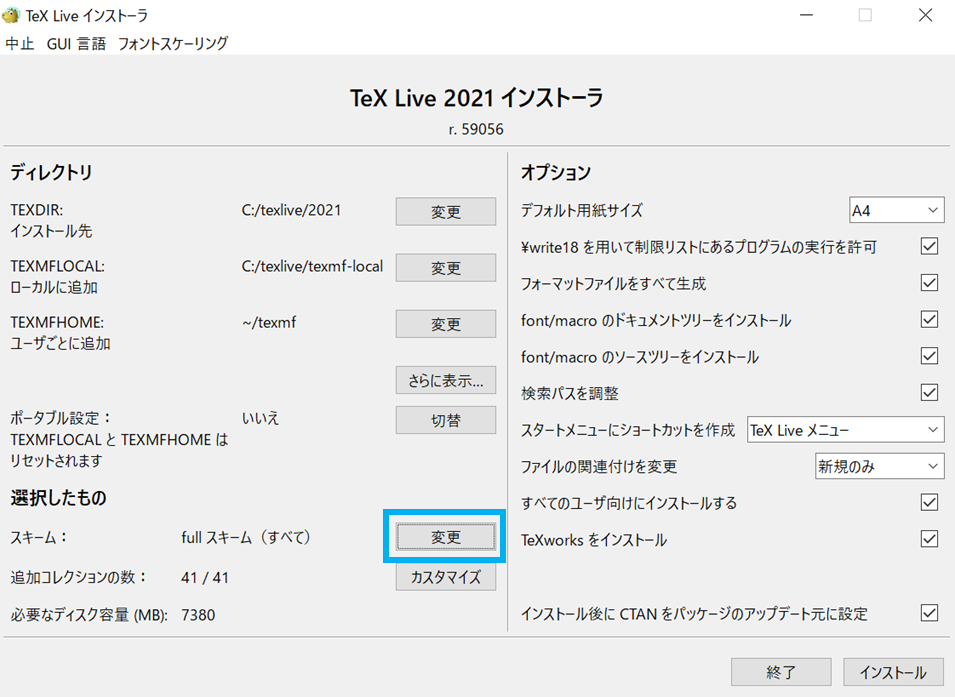This screenshot has height=697, width=955.
Task: Toggle portable setup with the 切替 button
Action: (445, 419)
